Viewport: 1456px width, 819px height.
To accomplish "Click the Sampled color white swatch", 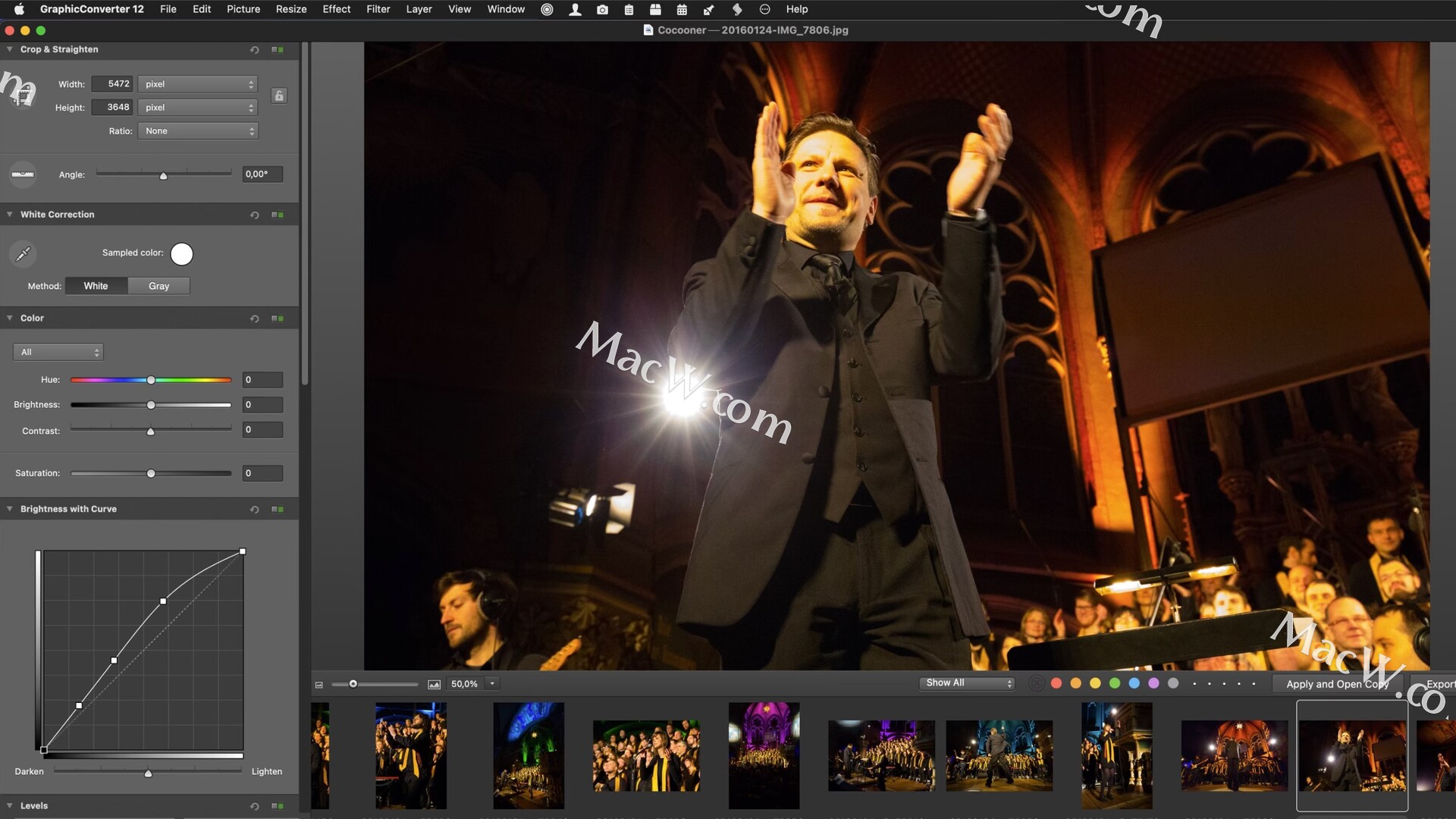I will [x=181, y=254].
